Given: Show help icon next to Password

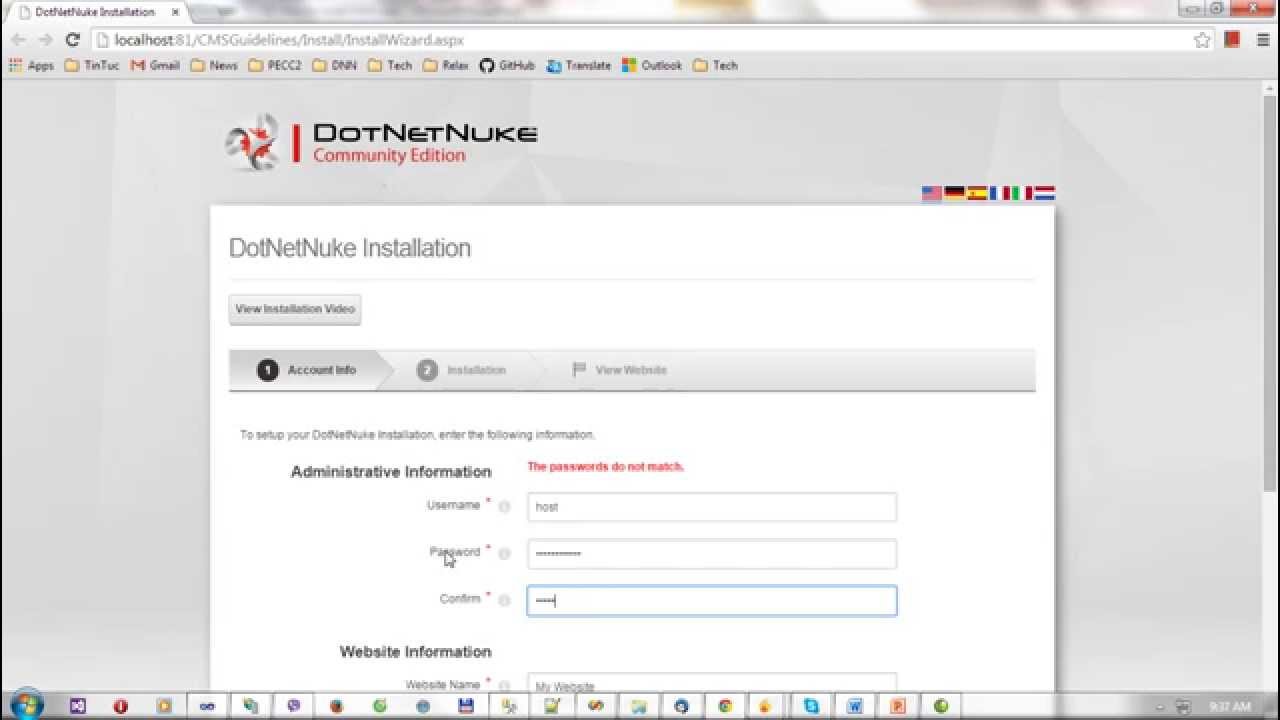Looking at the screenshot, I should pyautogui.click(x=505, y=554).
